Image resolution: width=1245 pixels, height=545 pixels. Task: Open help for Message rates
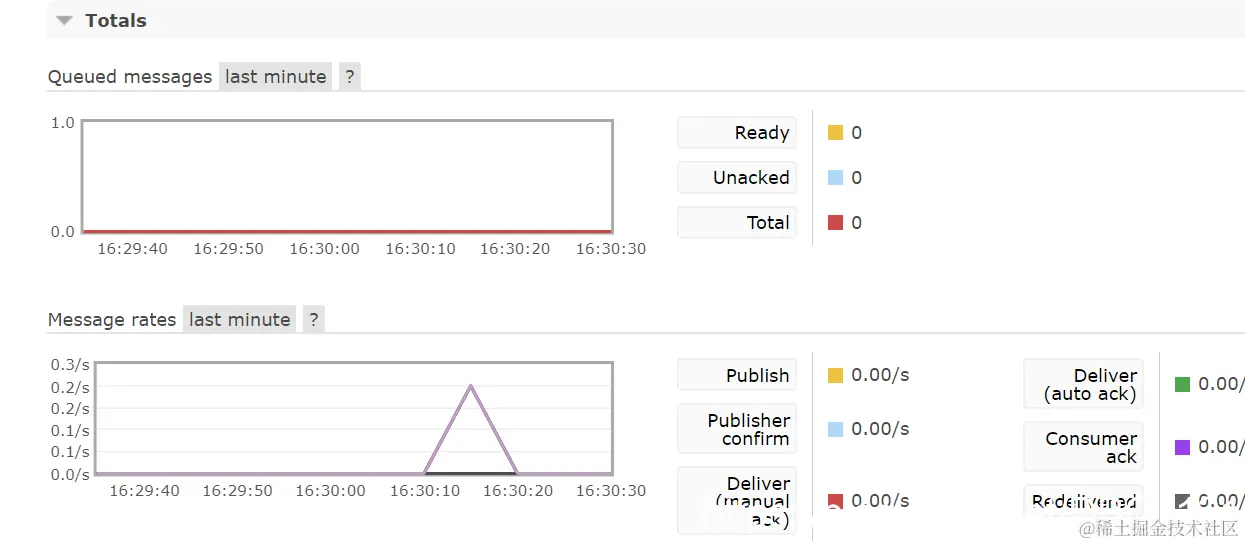pos(313,319)
